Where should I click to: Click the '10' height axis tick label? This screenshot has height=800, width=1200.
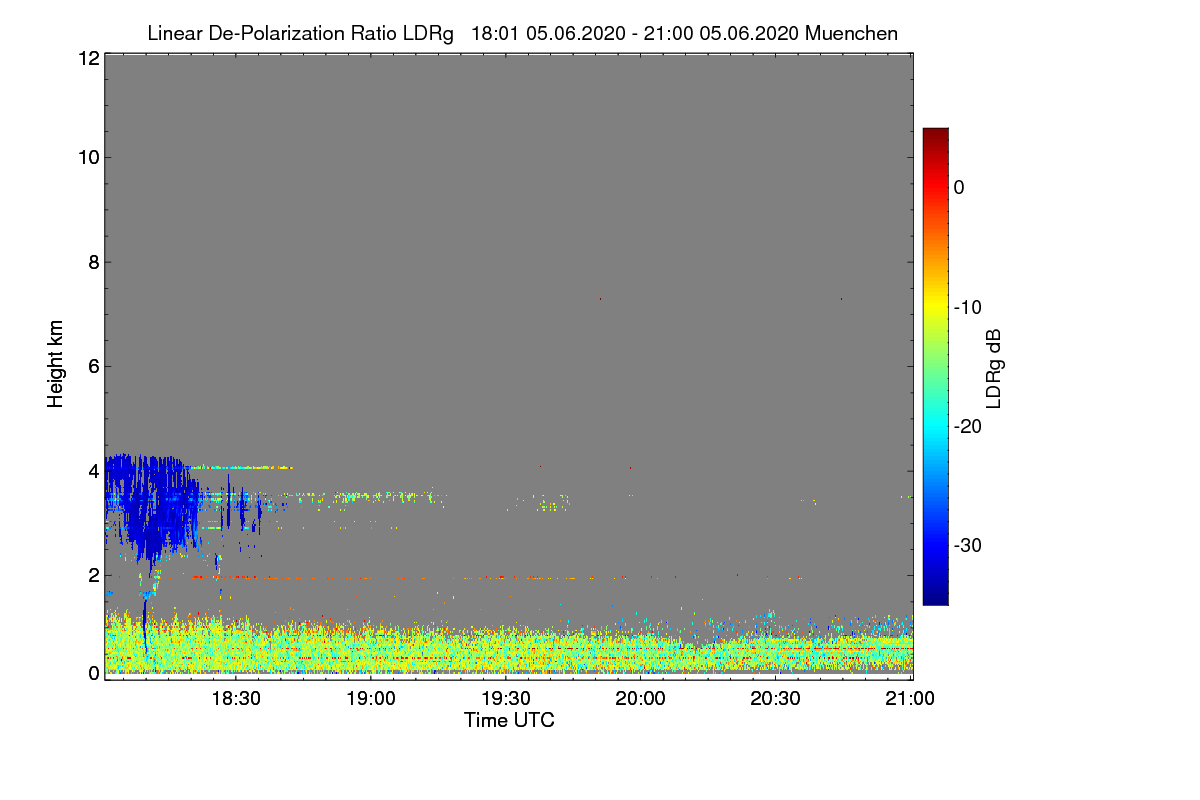coord(87,157)
